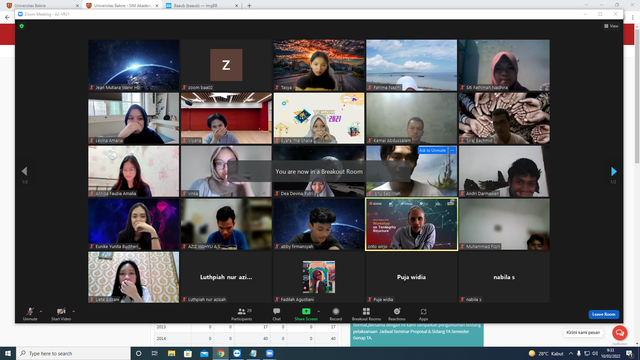Select abby firmansyah's video tile
The width and height of the screenshot is (640, 360).
[x=319, y=224]
